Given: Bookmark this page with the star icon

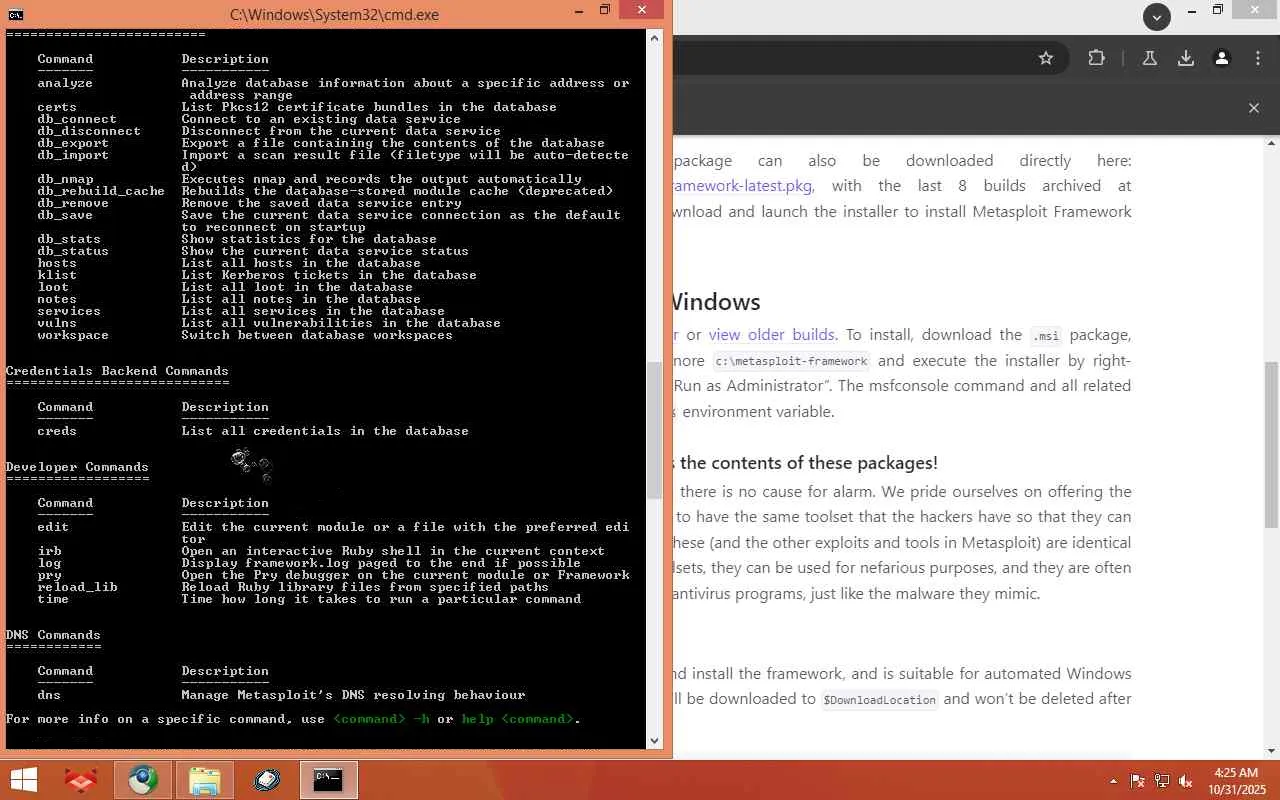Looking at the screenshot, I should (x=1046, y=58).
